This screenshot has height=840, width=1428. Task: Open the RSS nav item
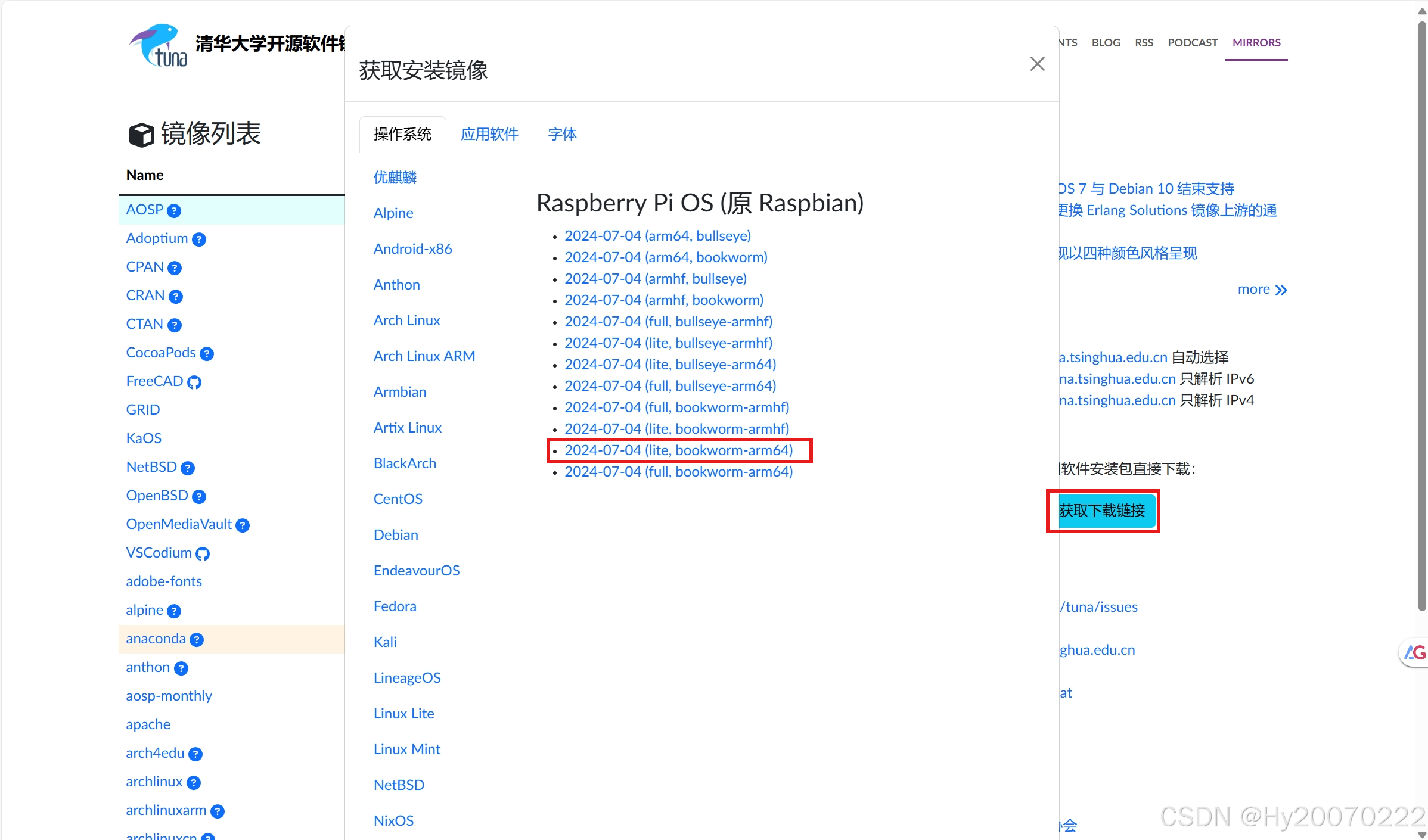(1144, 43)
